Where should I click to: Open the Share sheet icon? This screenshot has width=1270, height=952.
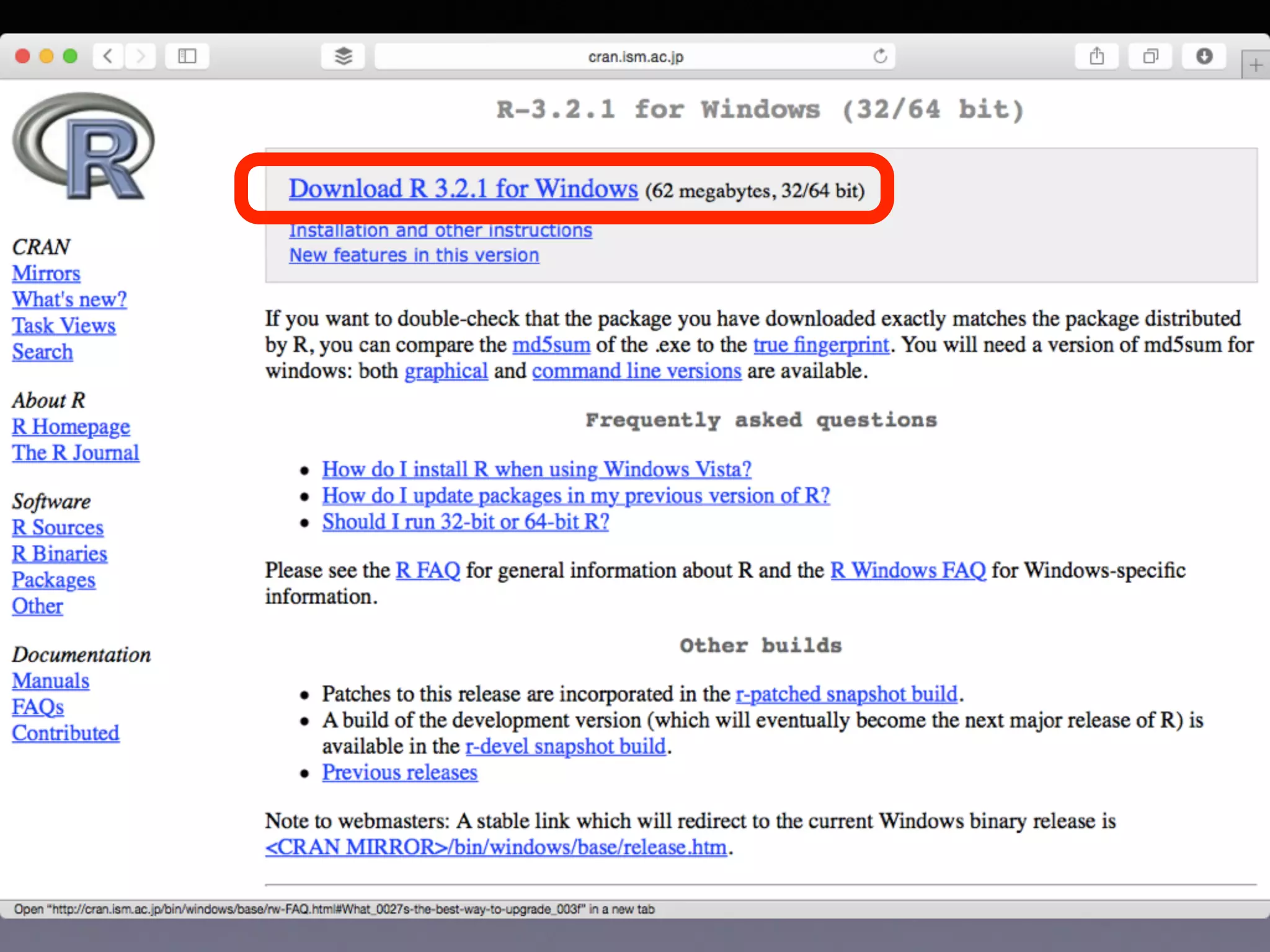pos(1096,56)
